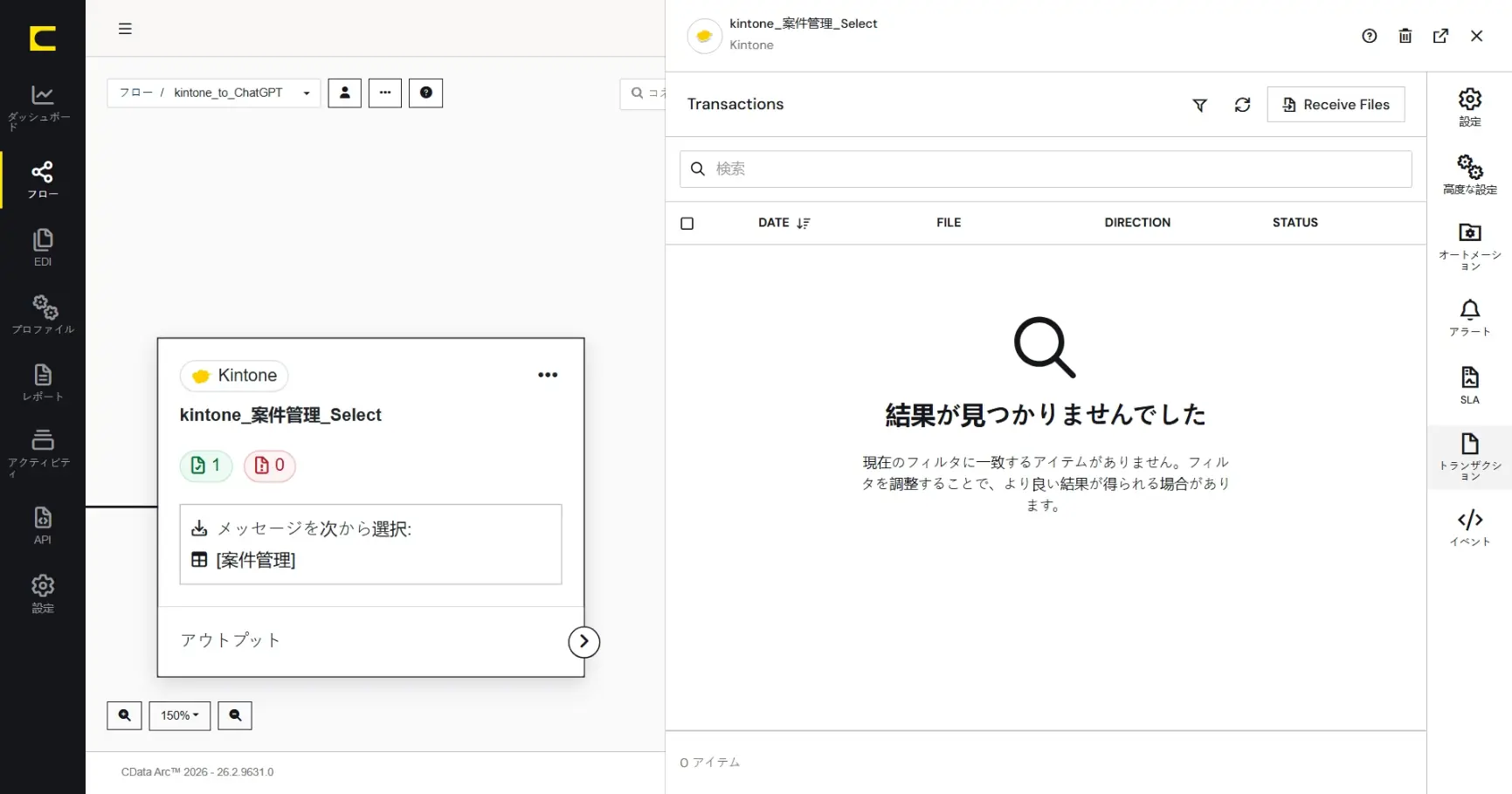This screenshot has width=1512, height=794.
Task: Click the FILE column header
Action: (949, 223)
